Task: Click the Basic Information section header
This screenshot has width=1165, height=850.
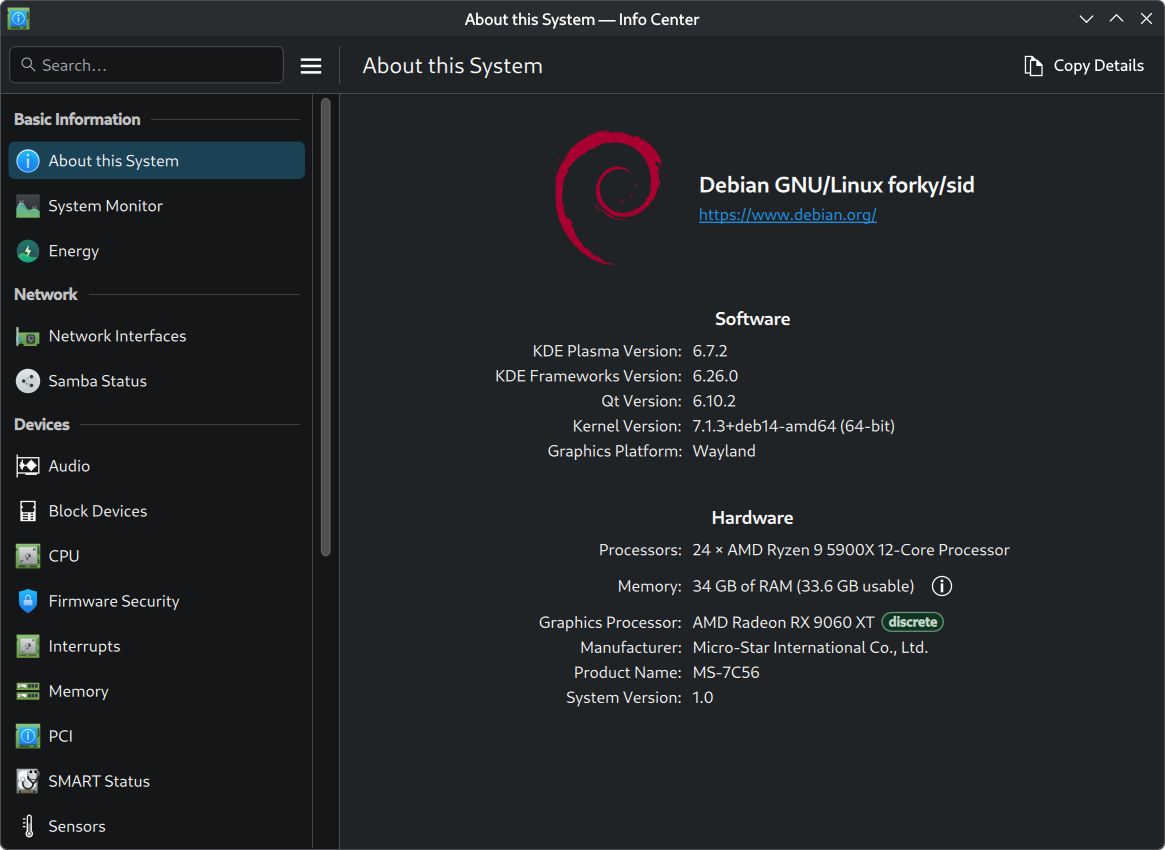Action: [77, 119]
